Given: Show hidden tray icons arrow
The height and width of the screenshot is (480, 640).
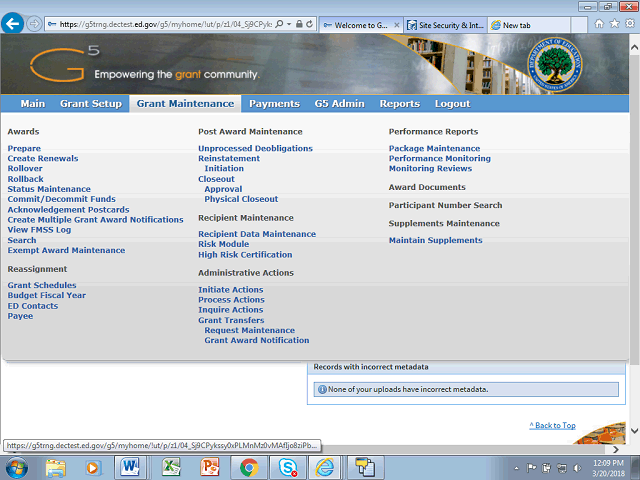Looking at the screenshot, I should 516,468.
